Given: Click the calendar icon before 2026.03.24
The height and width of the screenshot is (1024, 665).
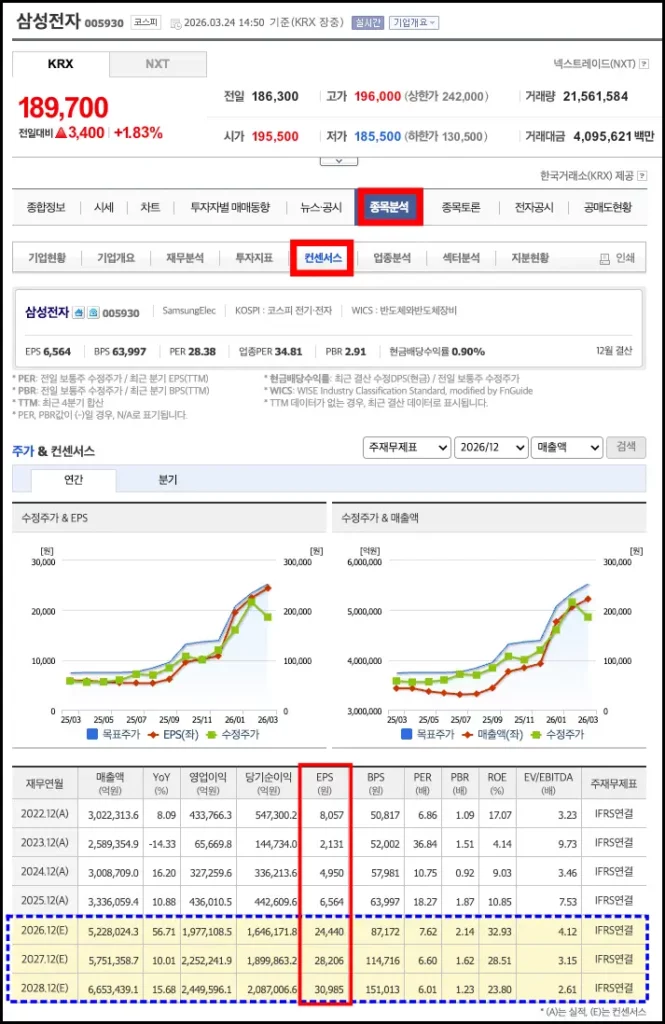Looking at the screenshot, I should click(x=176, y=24).
